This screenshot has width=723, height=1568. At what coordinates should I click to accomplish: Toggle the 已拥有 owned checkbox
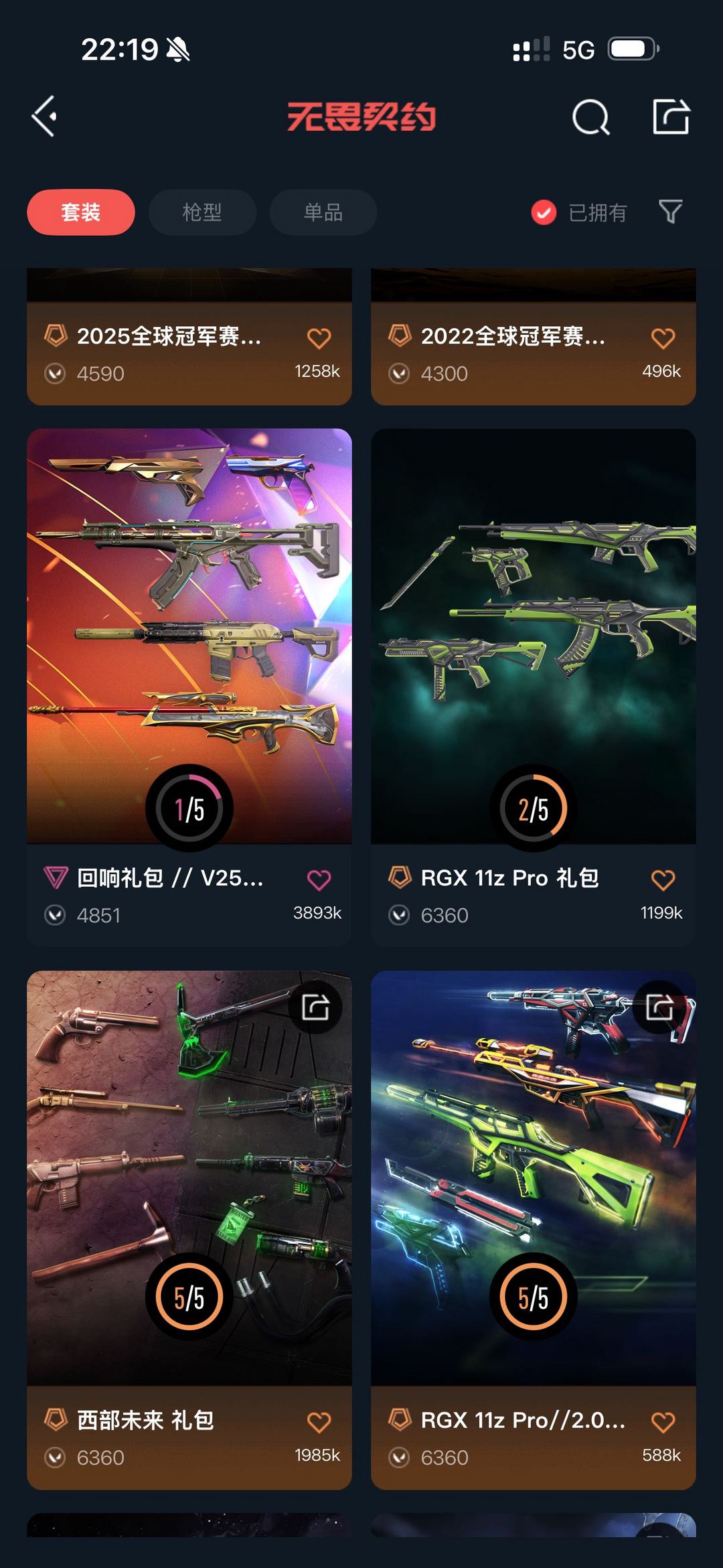[x=544, y=212]
